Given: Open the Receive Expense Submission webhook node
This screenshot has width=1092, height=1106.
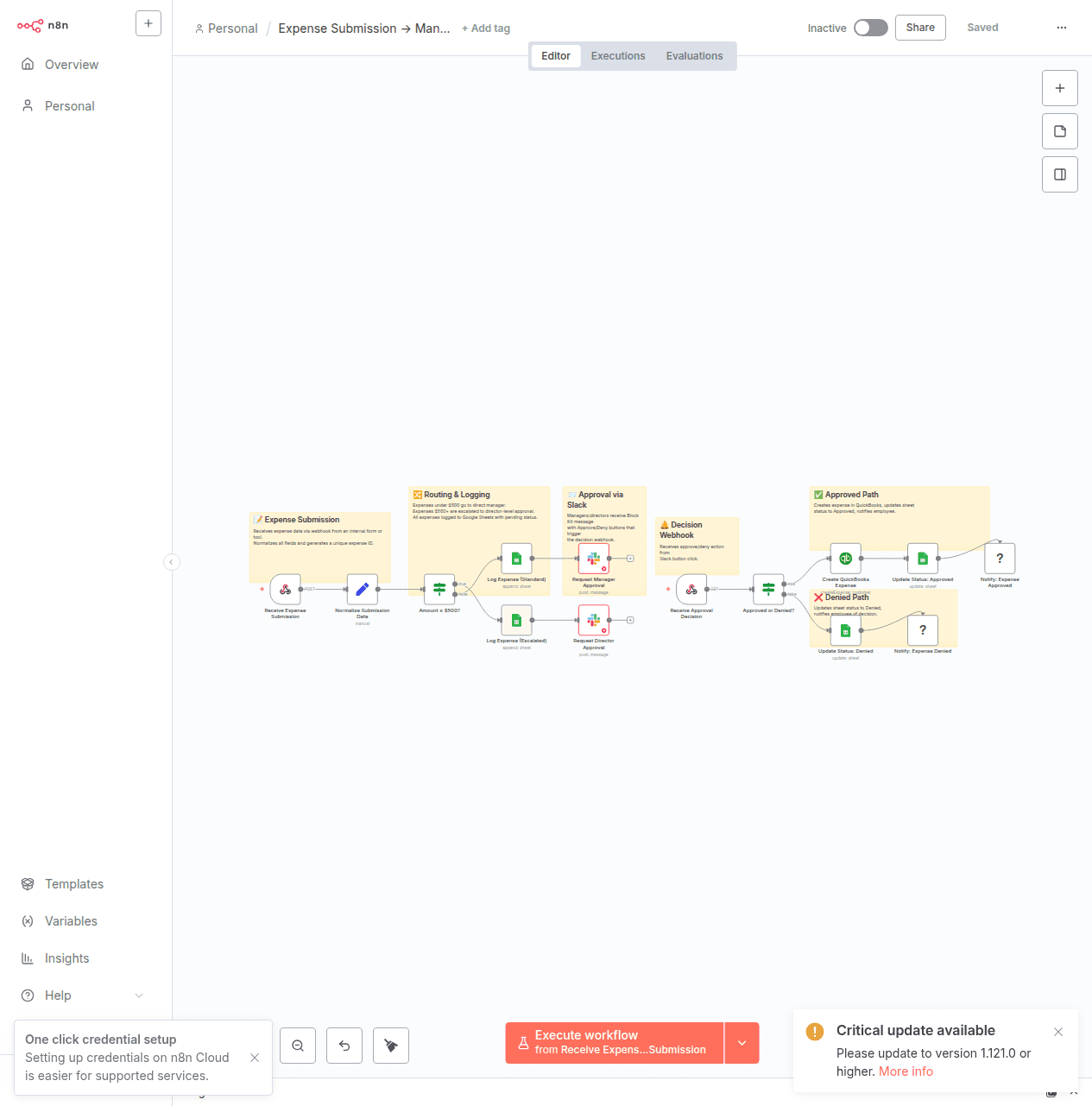Looking at the screenshot, I should coord(285,589).
